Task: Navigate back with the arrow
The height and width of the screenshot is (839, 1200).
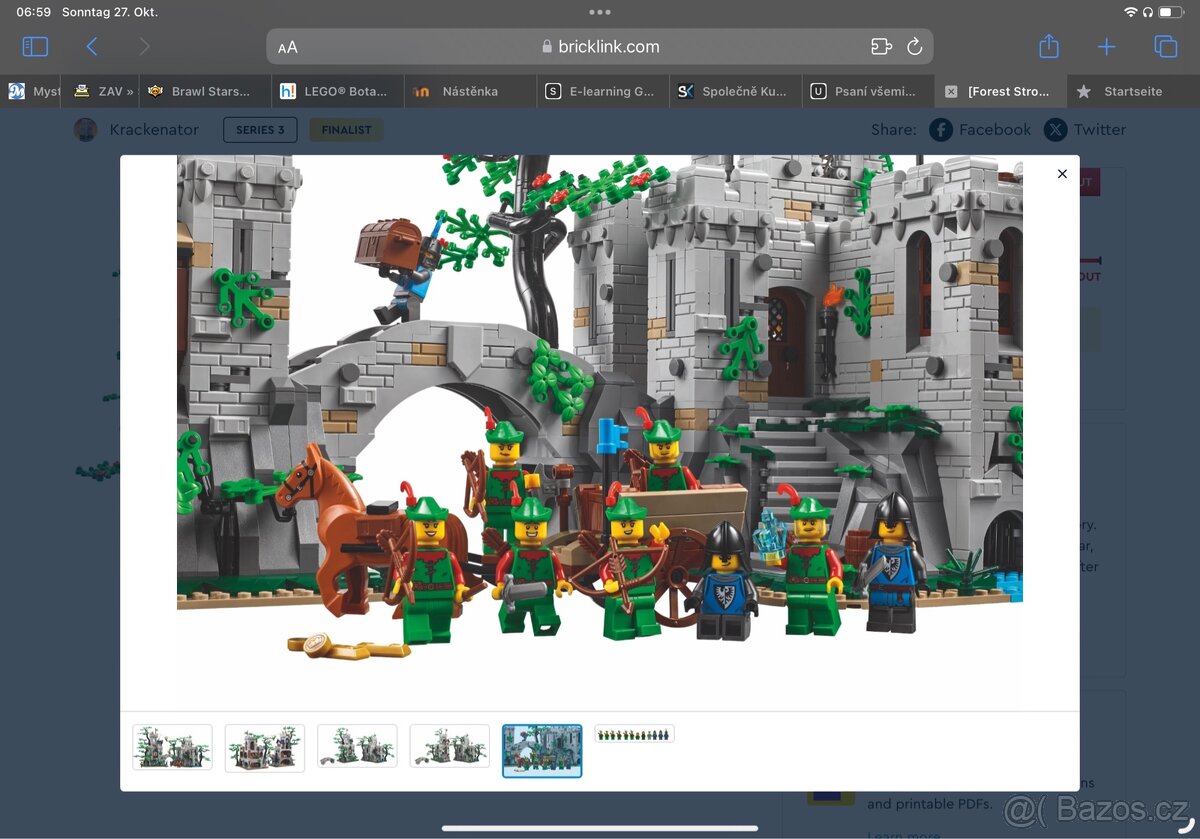Action: (x=91, y=46)
